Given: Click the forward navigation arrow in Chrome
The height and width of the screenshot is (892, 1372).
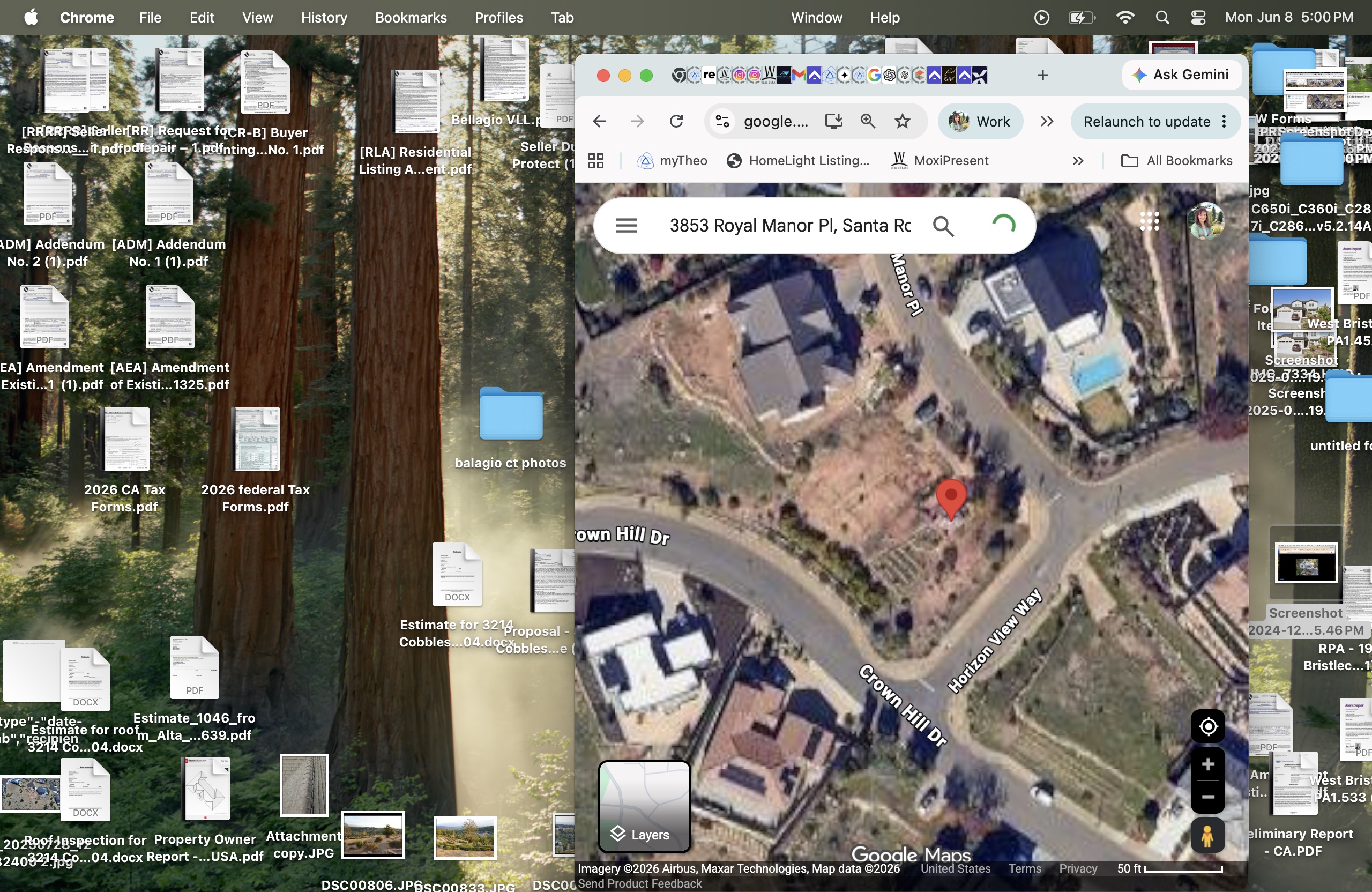Looking at the screenshot, I should (x=637, y=121).
